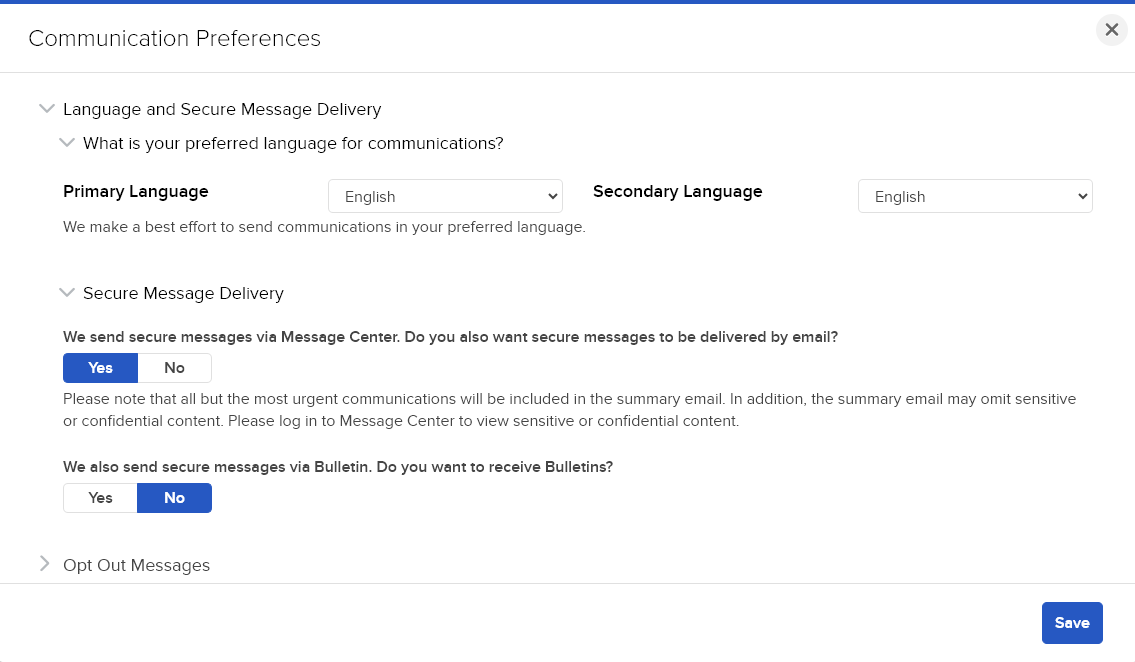Click the chevron next to Opt Out Messages
The width and height of the screenshot is (1135, 662).
click(45, 564)
